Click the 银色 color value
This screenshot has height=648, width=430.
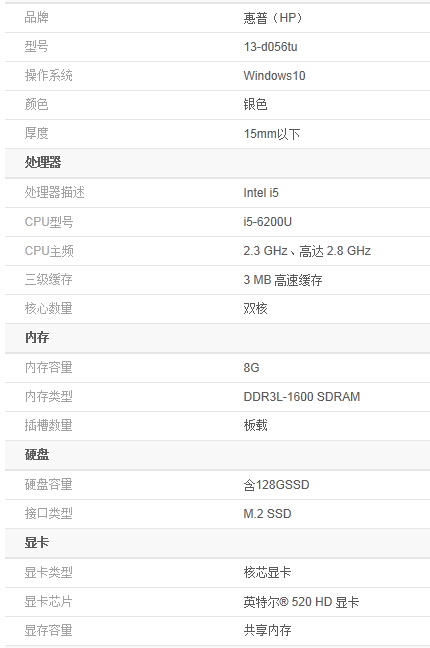255,104
